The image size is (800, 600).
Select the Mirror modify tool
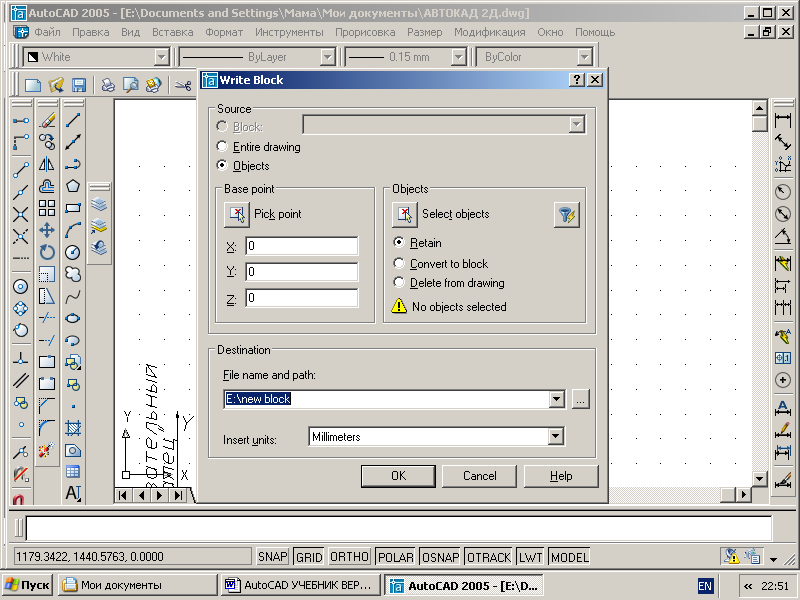point(47,164)
